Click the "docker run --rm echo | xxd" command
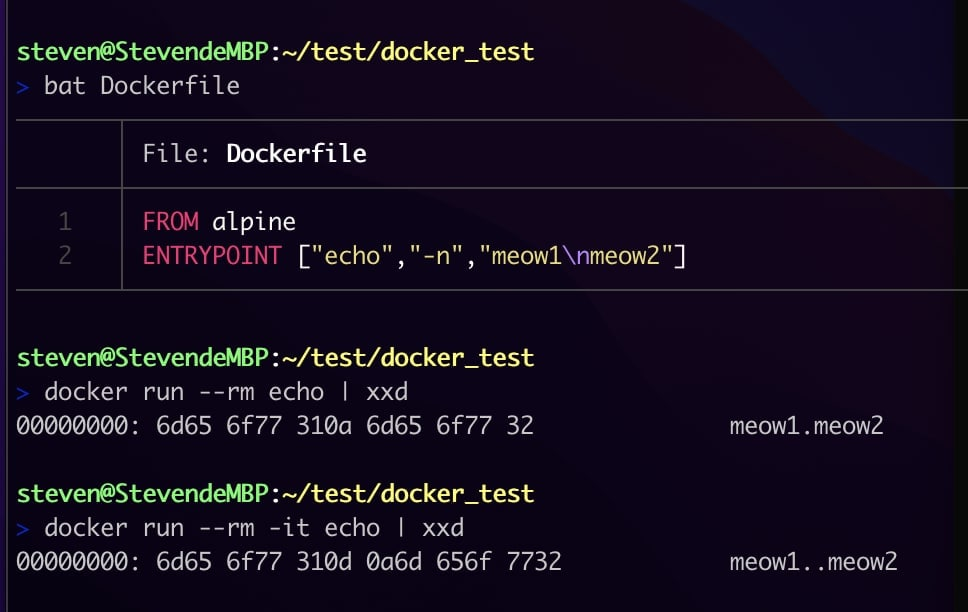 pos(226,391)
